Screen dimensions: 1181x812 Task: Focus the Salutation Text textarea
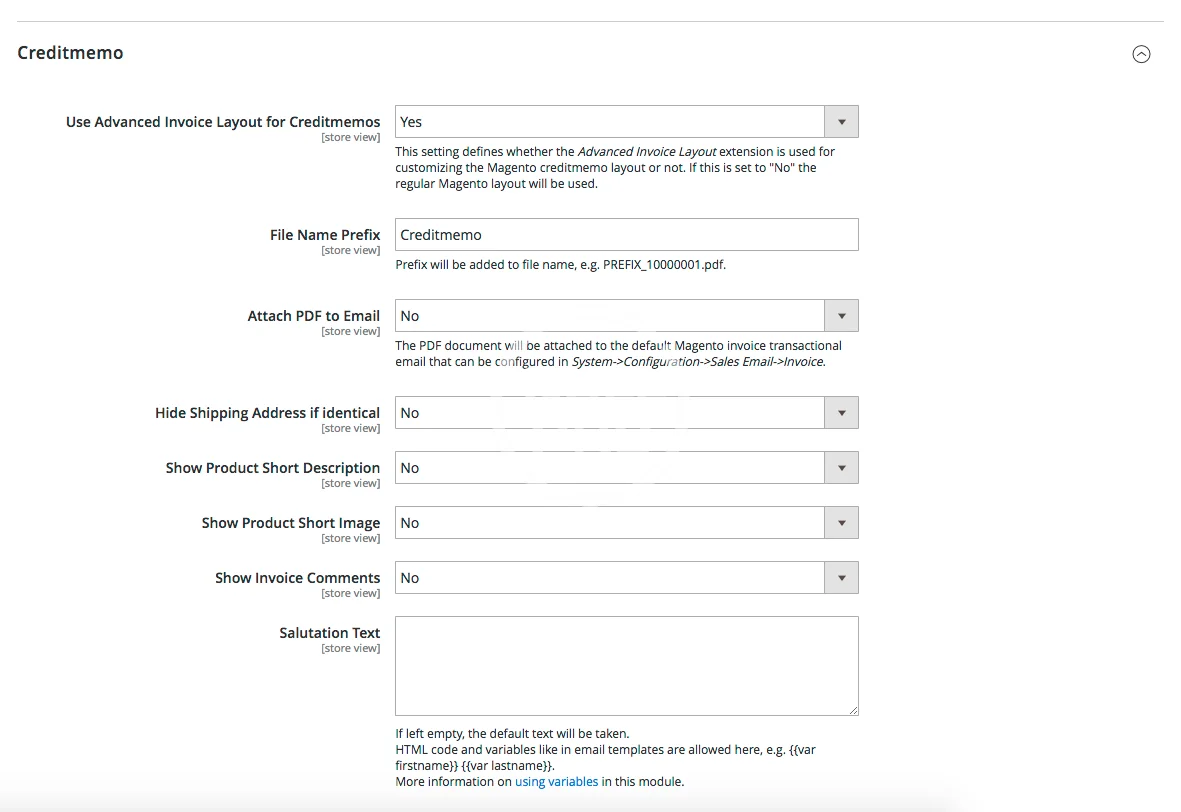coord(626,665)
